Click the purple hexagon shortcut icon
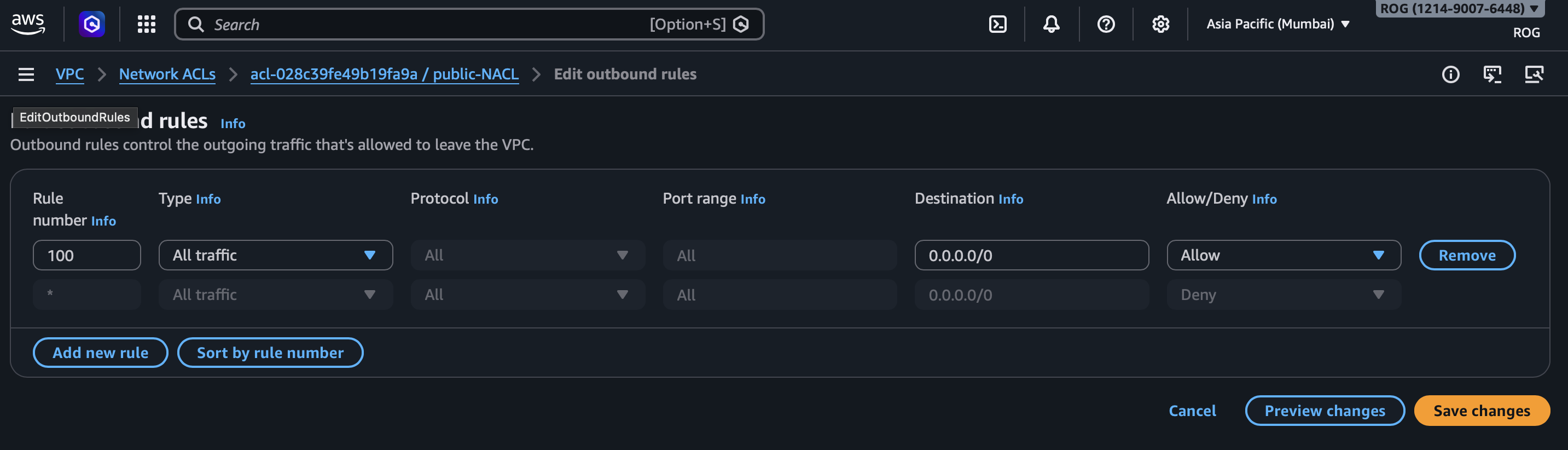 pyautogui.click(x=92, y=24)
